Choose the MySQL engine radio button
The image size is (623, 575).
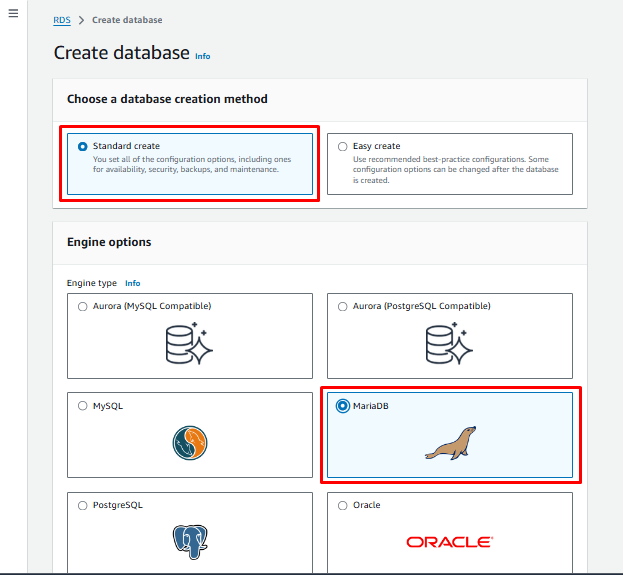click(83, 406)
